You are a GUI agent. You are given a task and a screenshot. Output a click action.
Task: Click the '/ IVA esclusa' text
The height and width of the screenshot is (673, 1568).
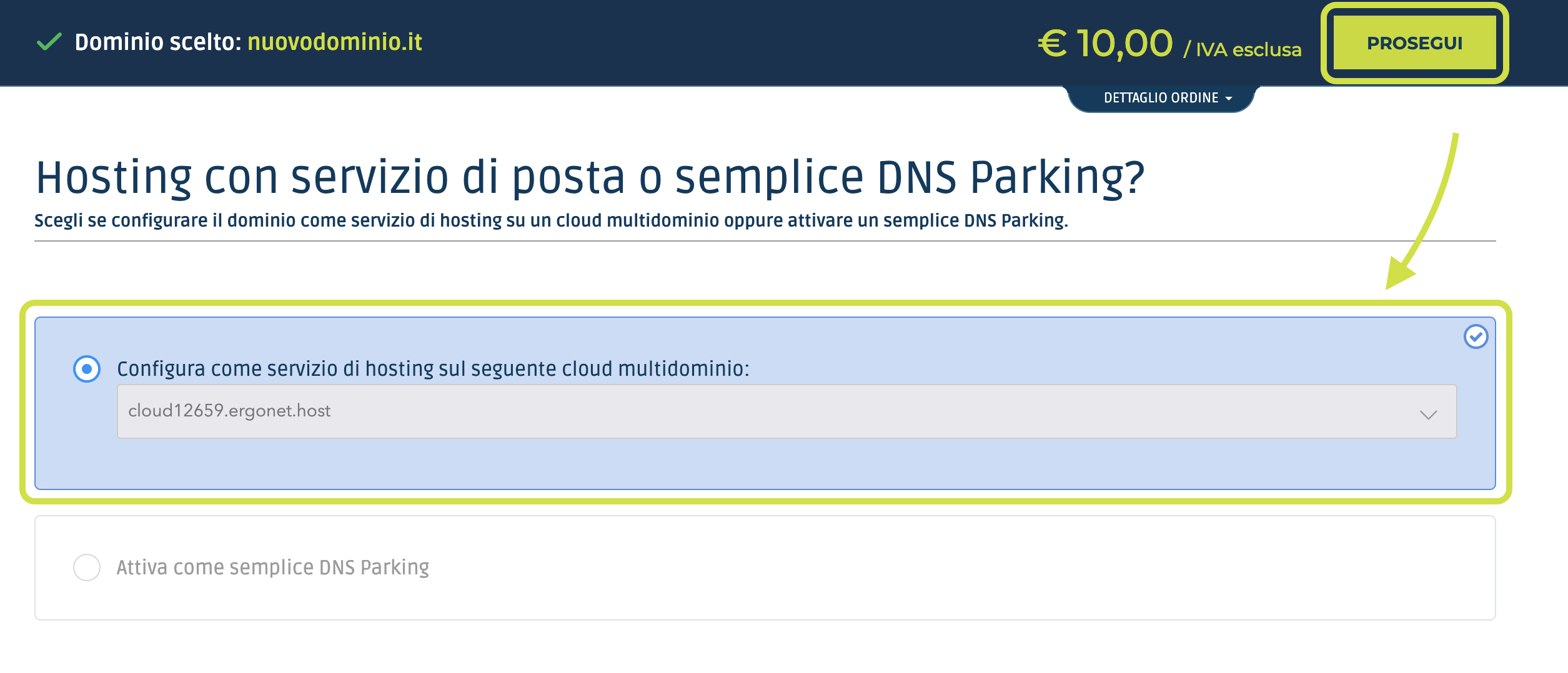tap(1242, 49)
